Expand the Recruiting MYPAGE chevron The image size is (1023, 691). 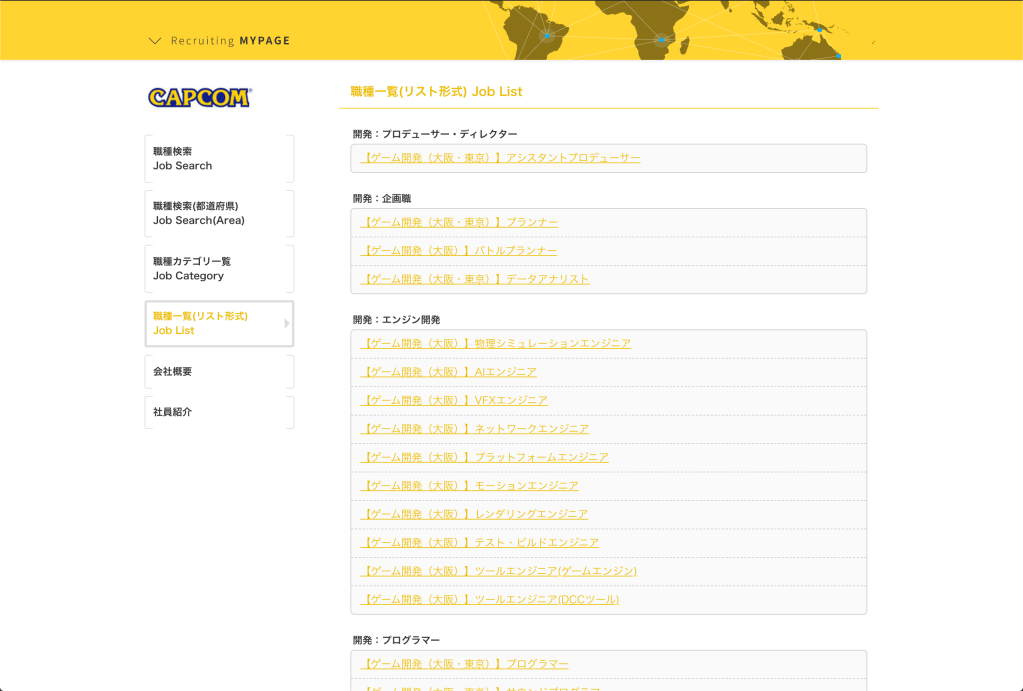154,41
